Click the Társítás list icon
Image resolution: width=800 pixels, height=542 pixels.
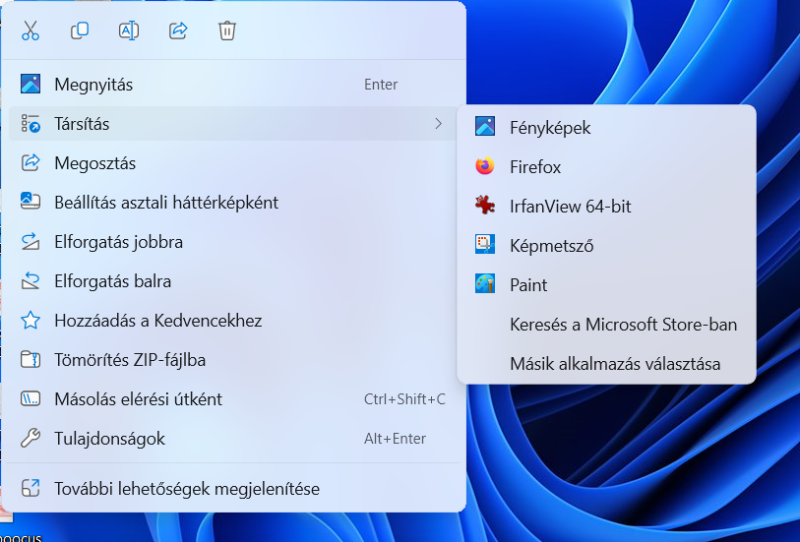tap(30, 124)
